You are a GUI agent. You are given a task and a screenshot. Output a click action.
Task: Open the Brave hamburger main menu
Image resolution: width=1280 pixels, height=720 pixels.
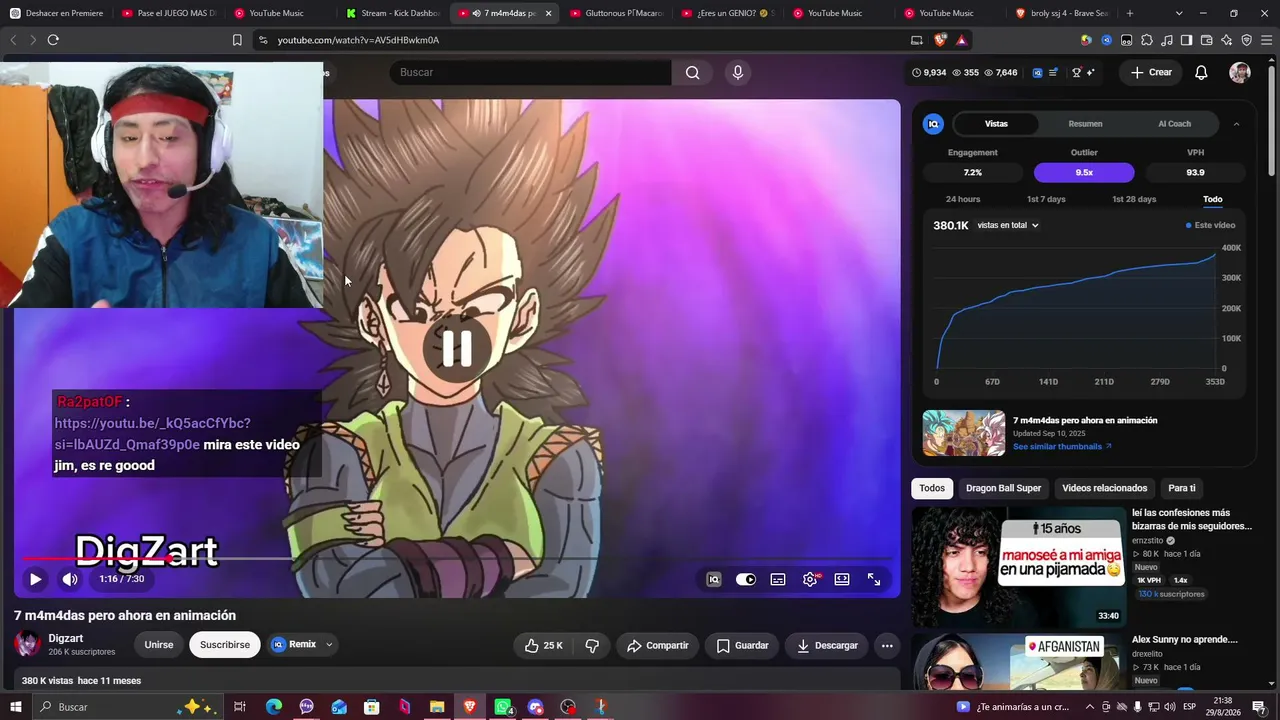[x=1267, y=40]
